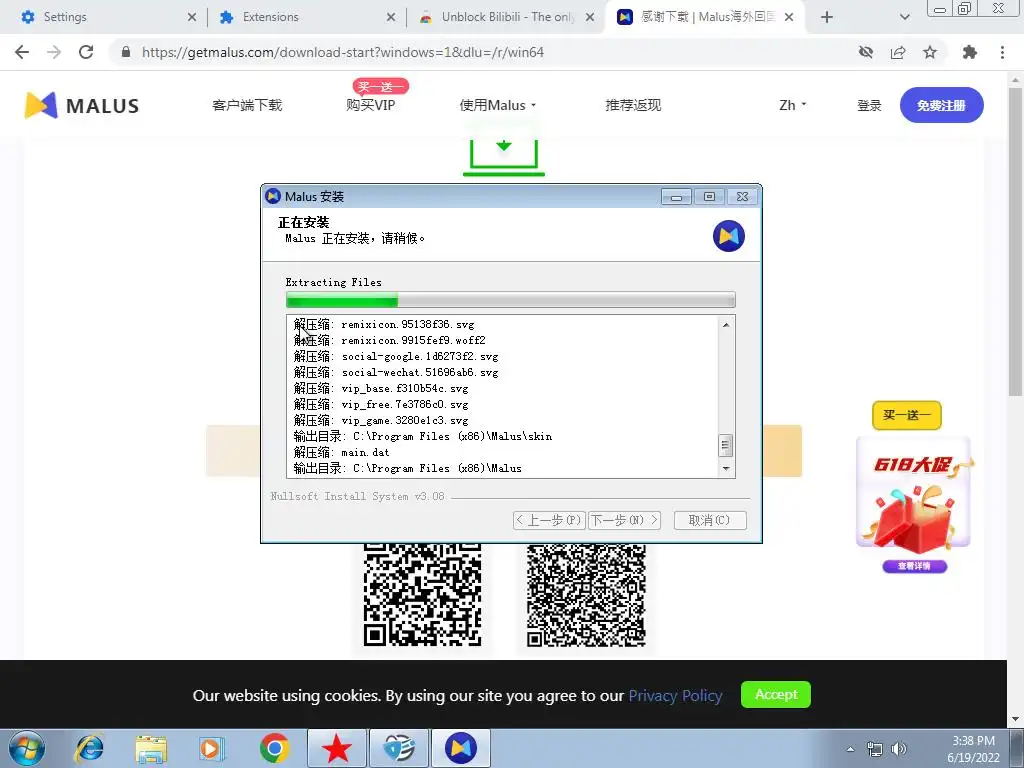Screen dimensions: 1024x768
Task: Click the installer log scrollbar thumb
Action: pyautogui.click(x=725, y=445)
